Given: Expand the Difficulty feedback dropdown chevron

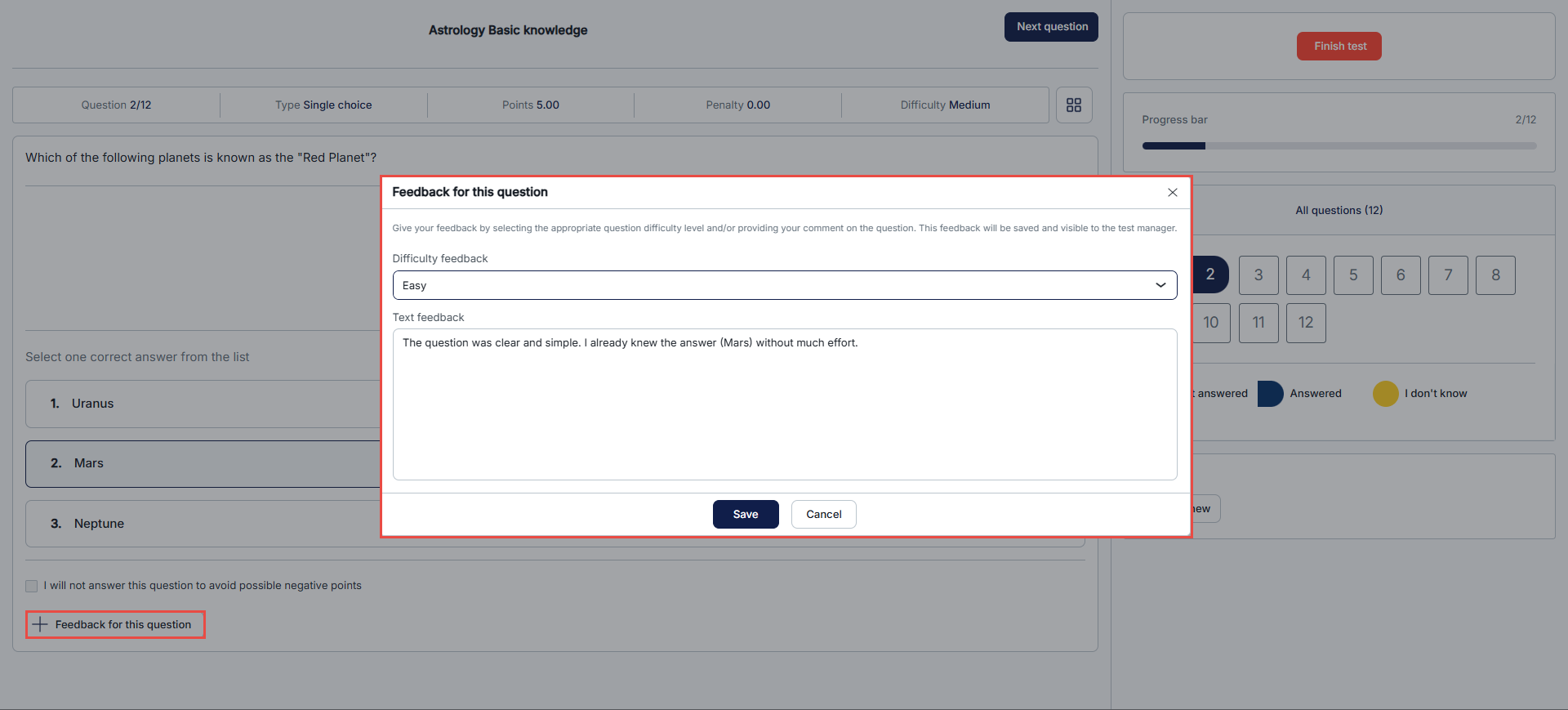Looking at the screenshot, I should coord(1160,285).
